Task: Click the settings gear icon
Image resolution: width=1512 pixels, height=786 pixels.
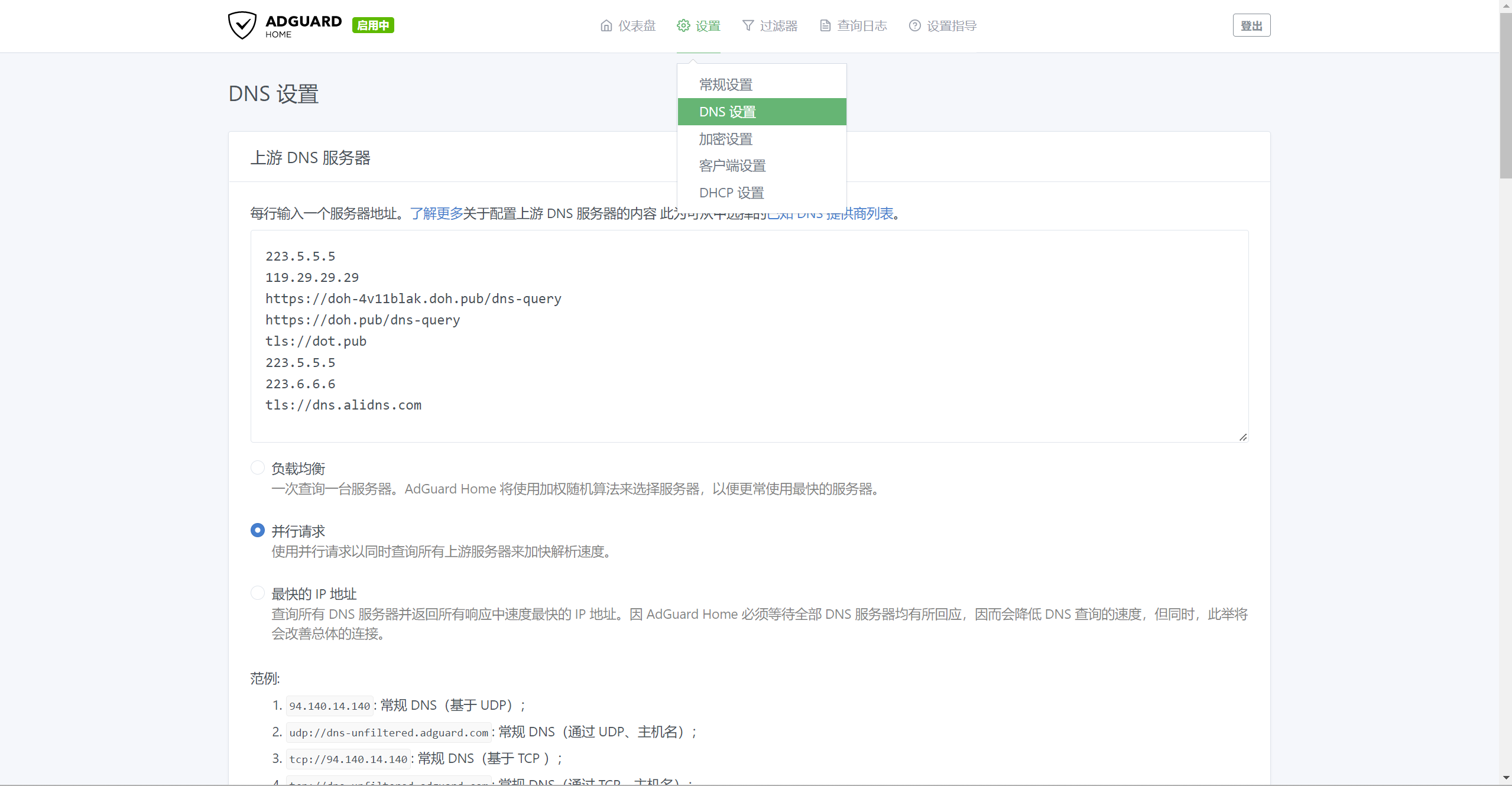Action: tap(683, 25)
